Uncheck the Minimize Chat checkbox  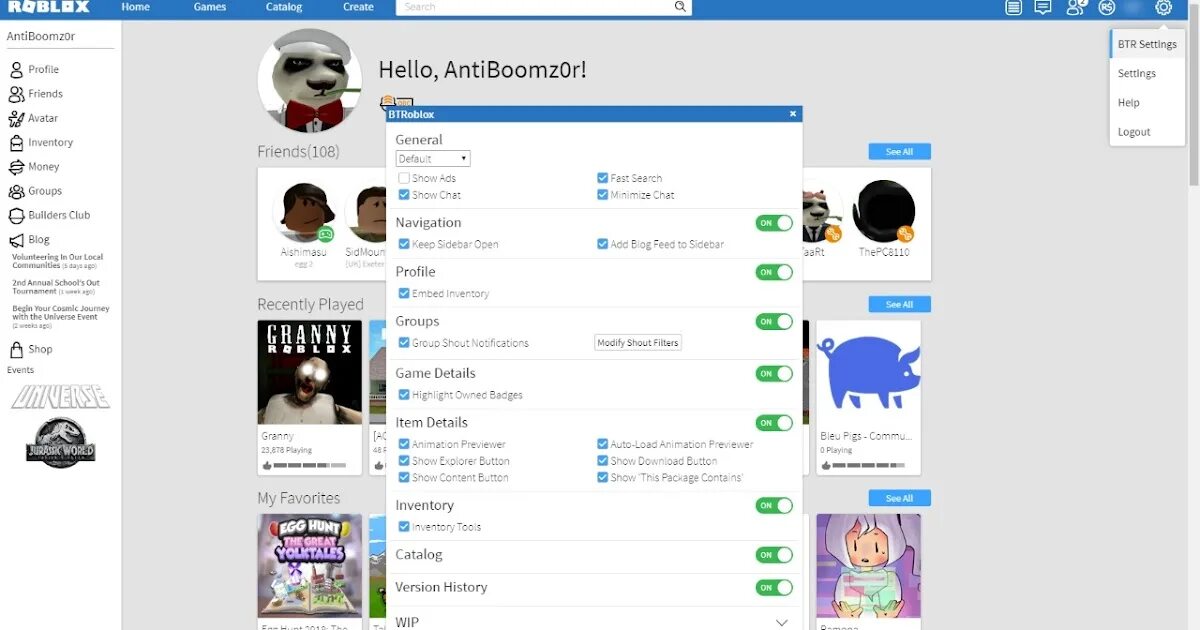coord(603,195)
